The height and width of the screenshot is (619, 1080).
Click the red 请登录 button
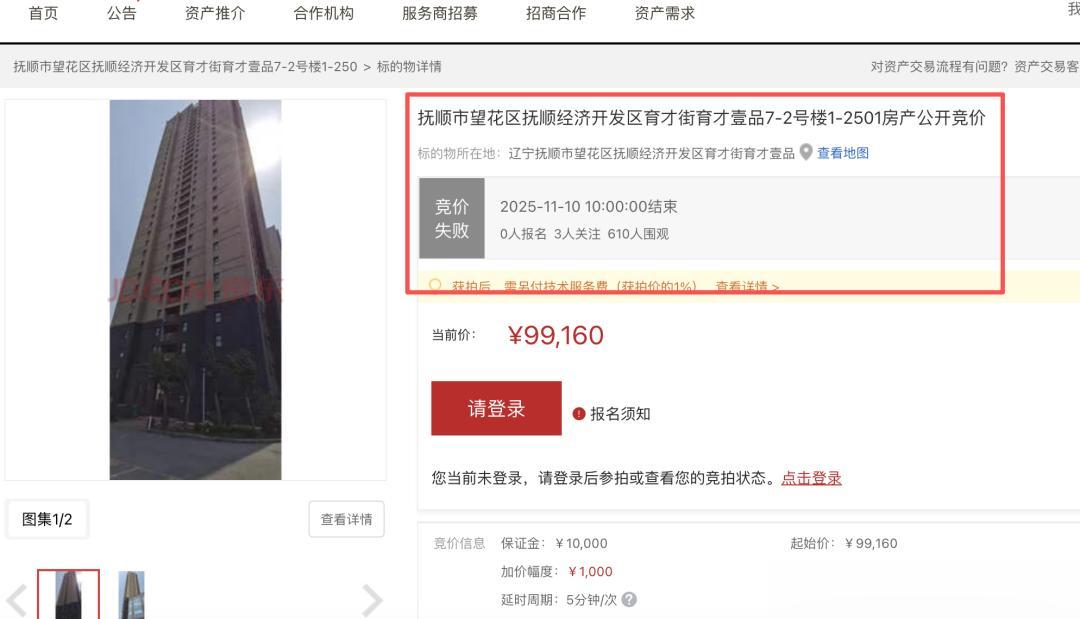497,408
